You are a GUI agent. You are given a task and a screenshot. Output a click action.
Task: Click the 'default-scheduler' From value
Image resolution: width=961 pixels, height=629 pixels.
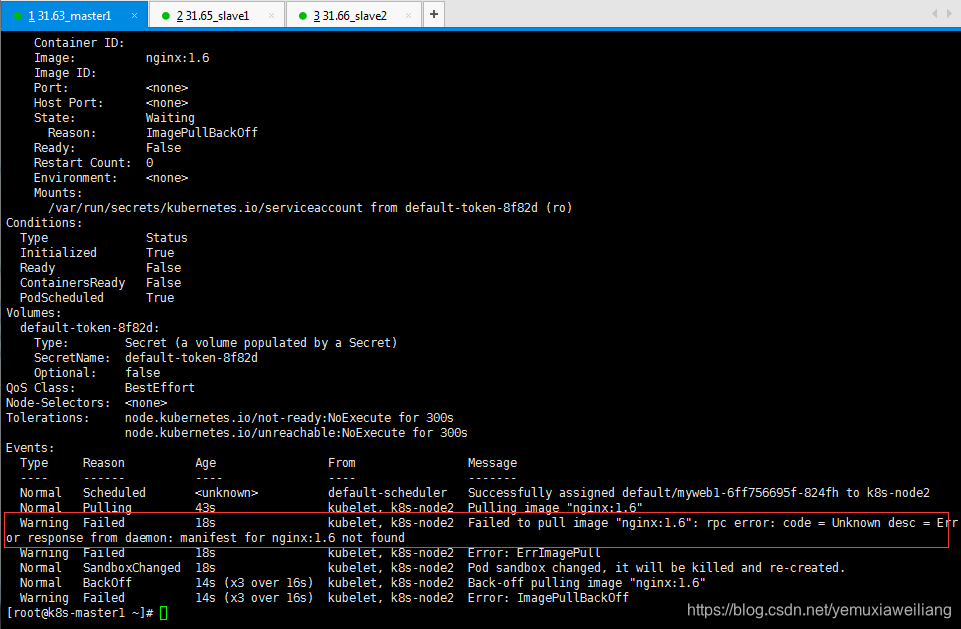(x=387, y=493)
